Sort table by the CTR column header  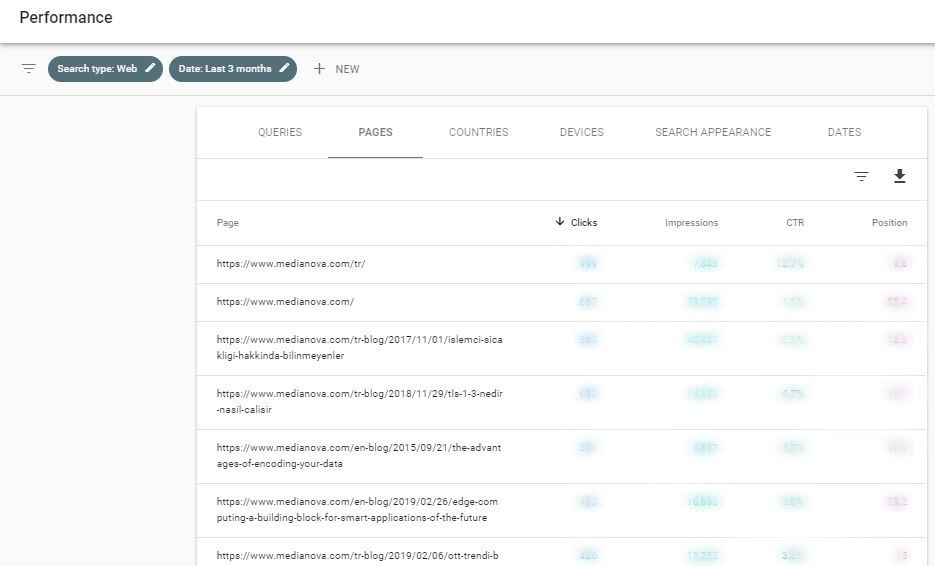pos(795,222)
